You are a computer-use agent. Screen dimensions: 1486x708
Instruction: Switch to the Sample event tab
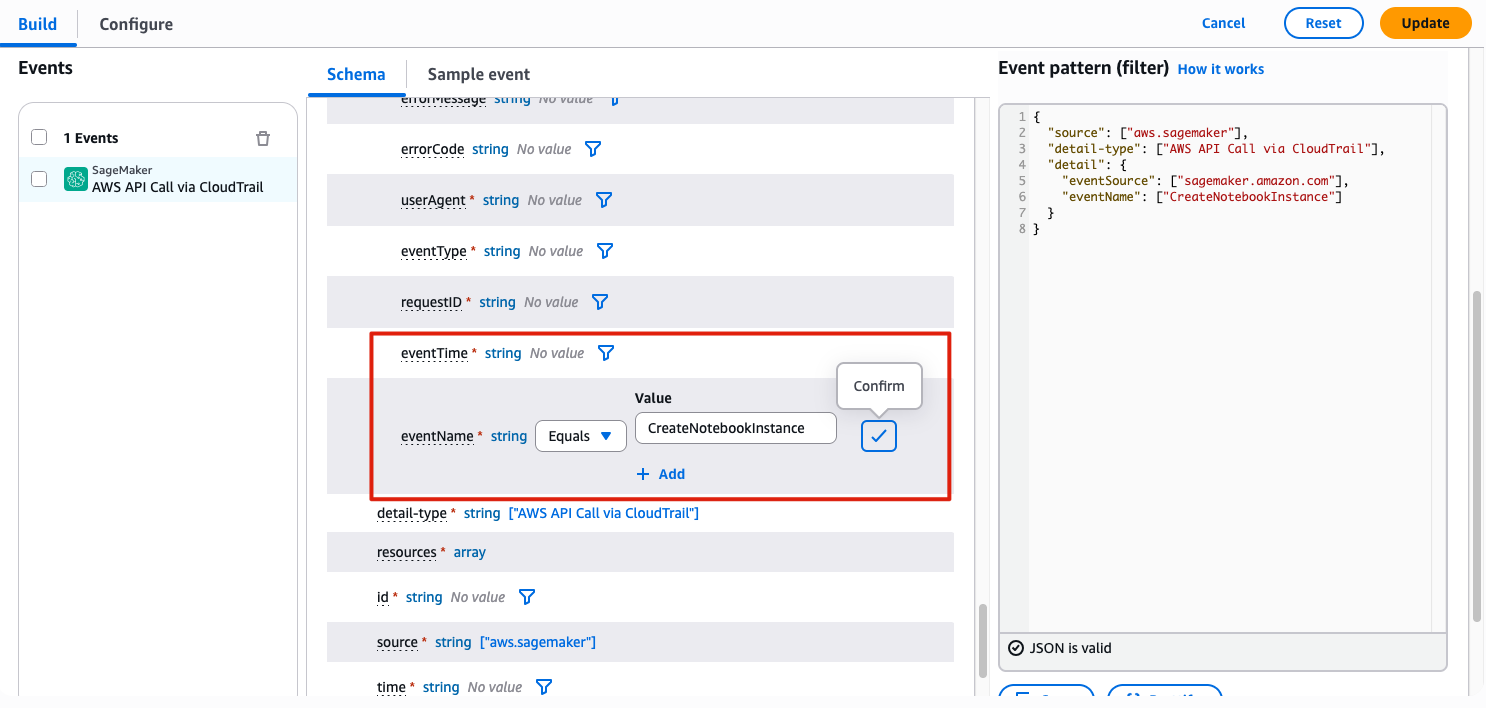click(x=478, y=74)
